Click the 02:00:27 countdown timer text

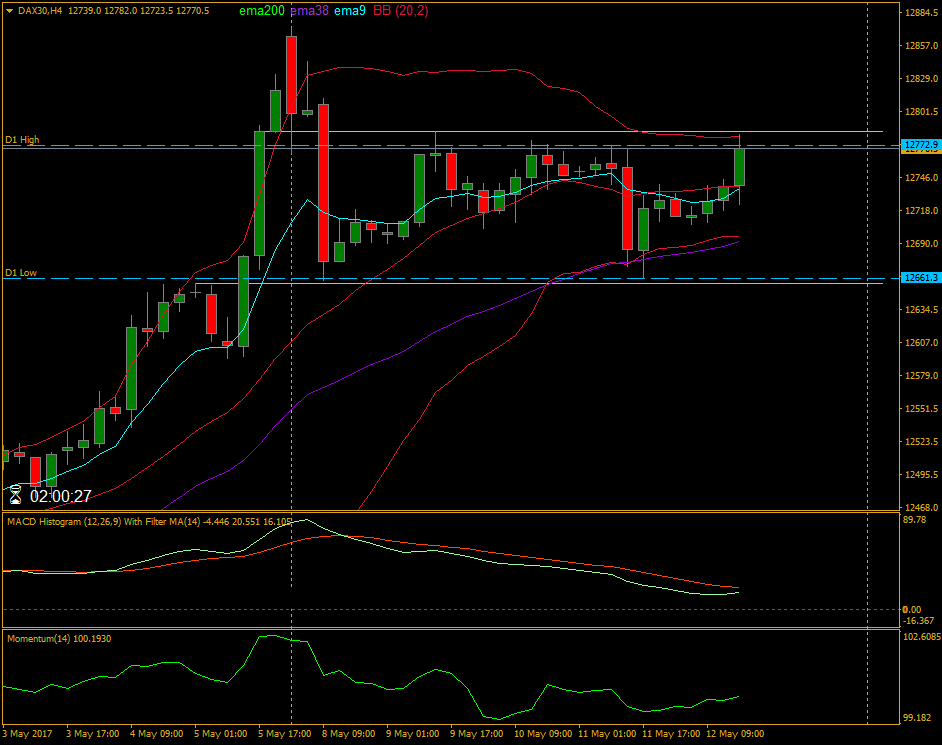[62, 493]
